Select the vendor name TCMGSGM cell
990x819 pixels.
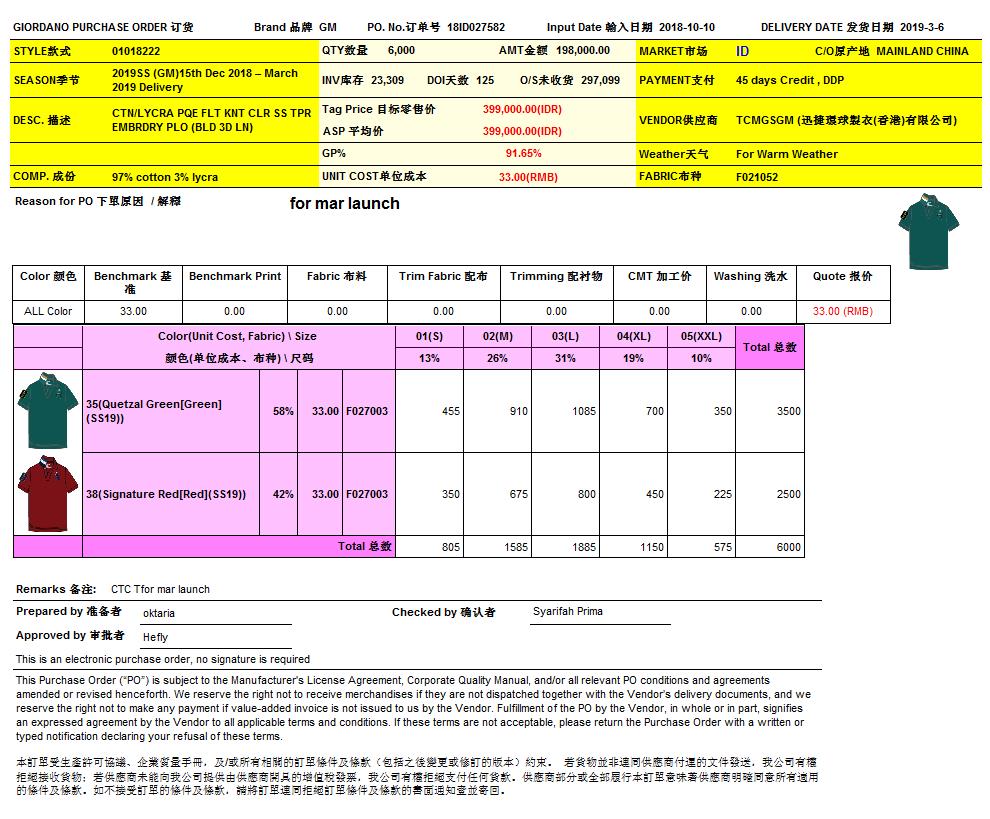click(845, 120)
